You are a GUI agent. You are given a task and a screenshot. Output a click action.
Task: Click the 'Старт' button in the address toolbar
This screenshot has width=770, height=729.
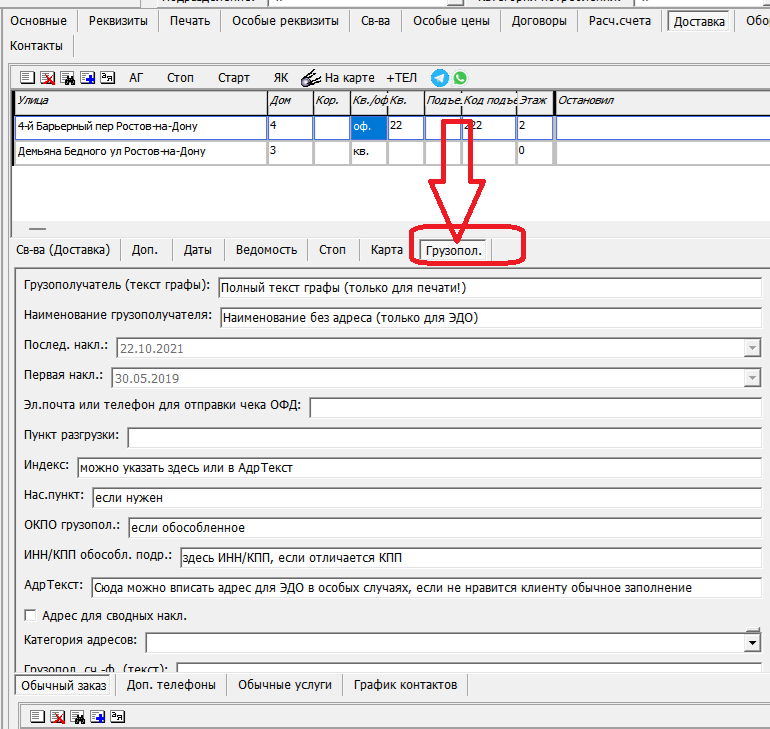coord(234,78)
